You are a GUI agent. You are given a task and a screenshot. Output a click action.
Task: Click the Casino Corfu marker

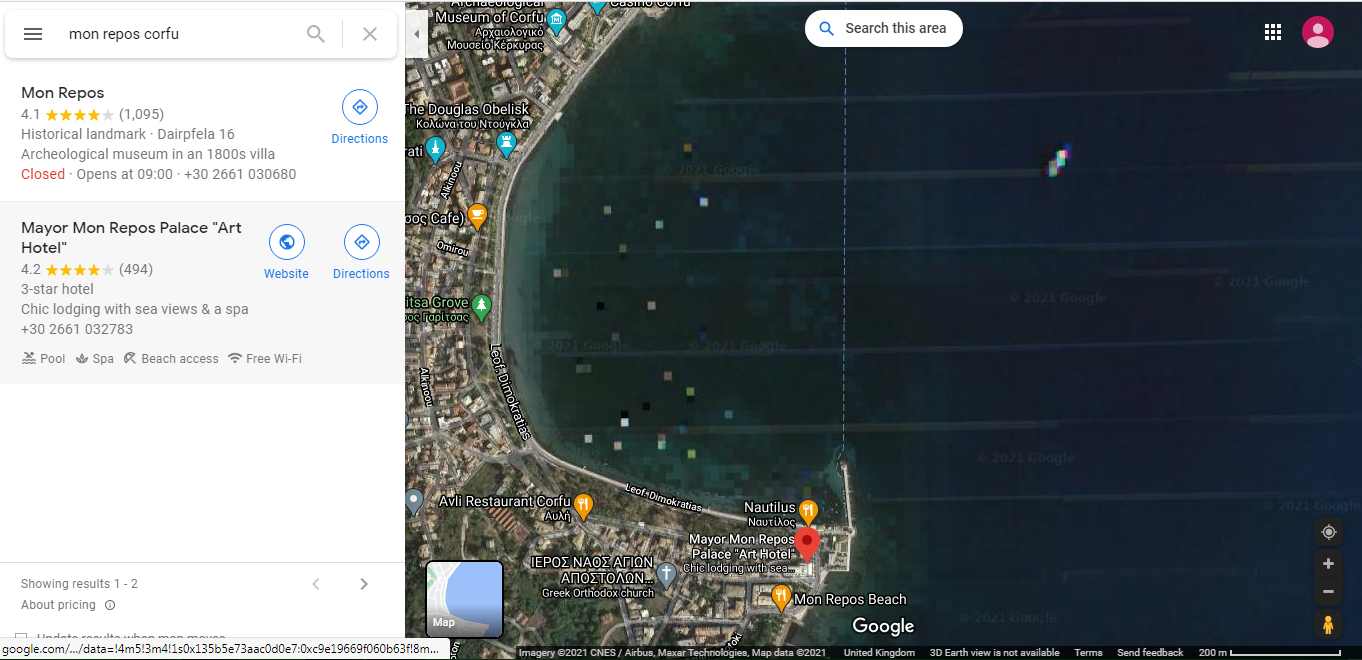pos(597,5)
